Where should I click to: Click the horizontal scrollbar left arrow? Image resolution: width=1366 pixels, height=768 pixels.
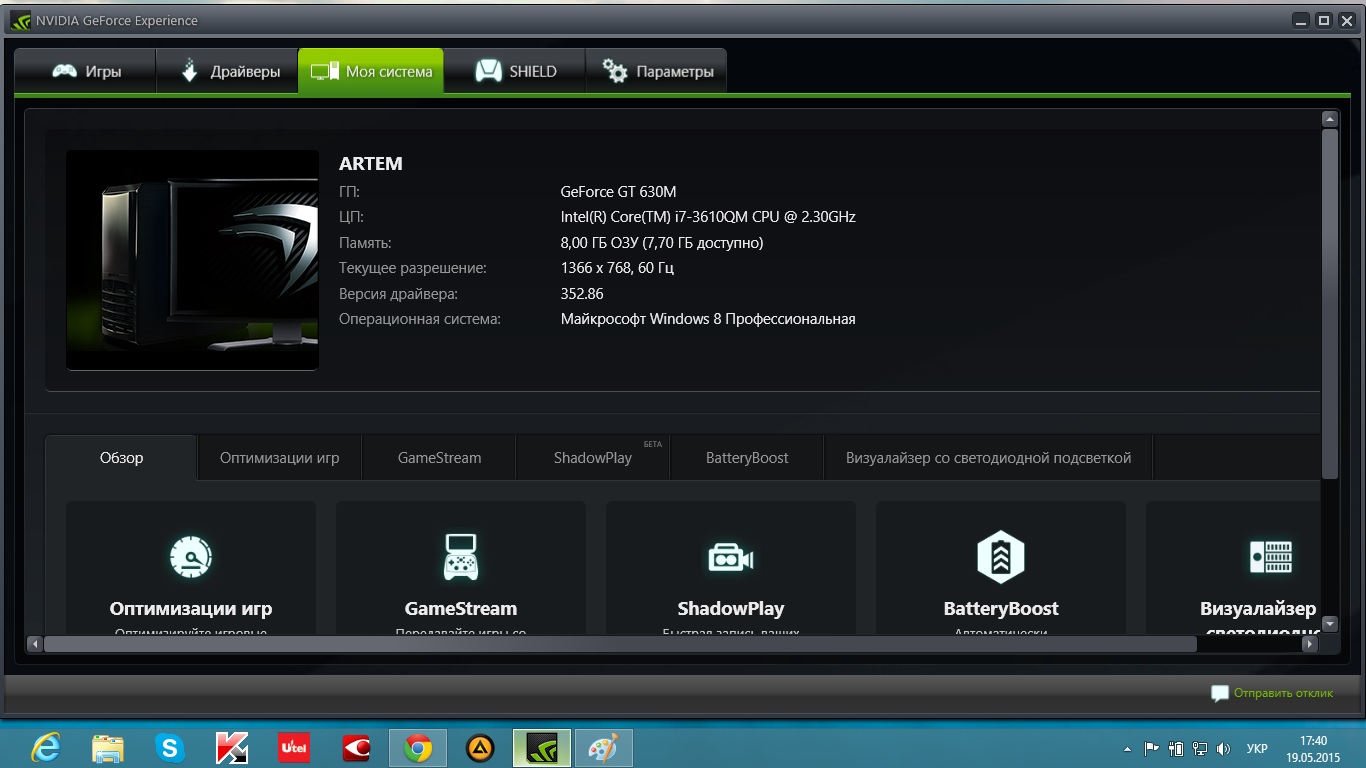[34, 645]
